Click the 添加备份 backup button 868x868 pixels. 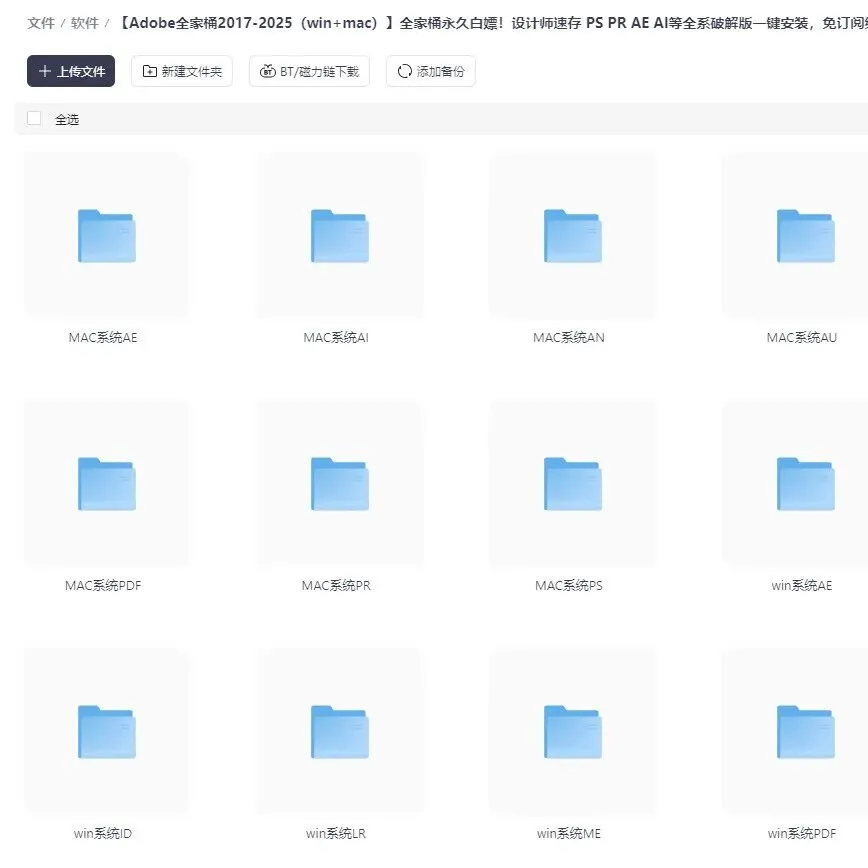(431, 71)
